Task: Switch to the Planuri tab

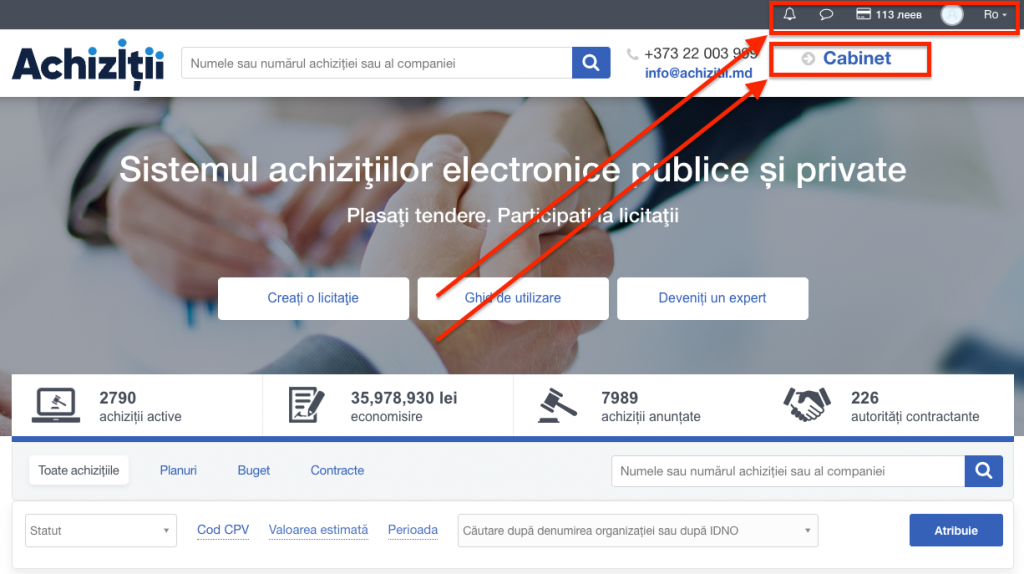Action: 178,470
